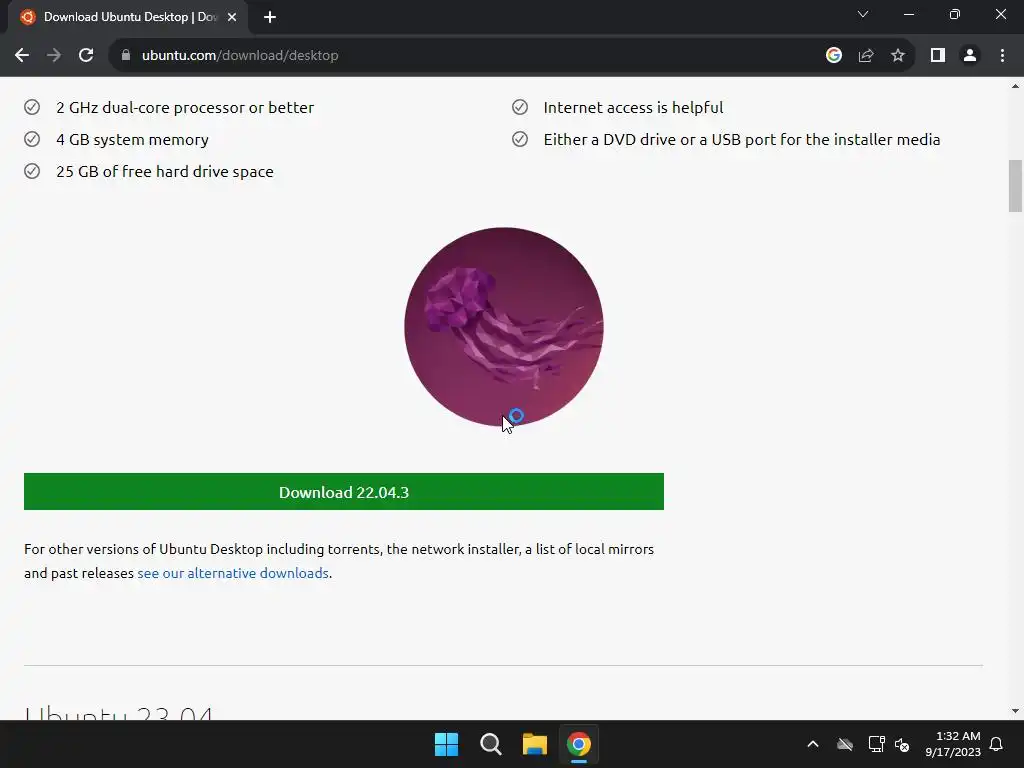Bookmark this tab with star icon
This screenshot has height=768, width=1024.
898,56
